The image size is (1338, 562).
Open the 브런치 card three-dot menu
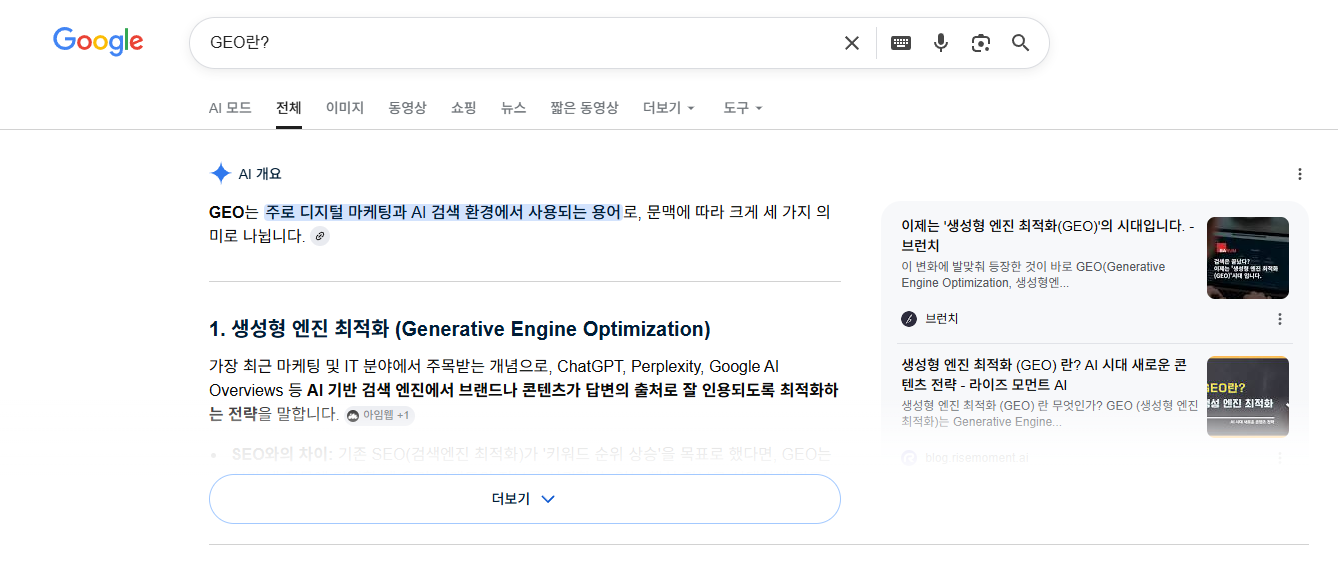coord(1280,319)
